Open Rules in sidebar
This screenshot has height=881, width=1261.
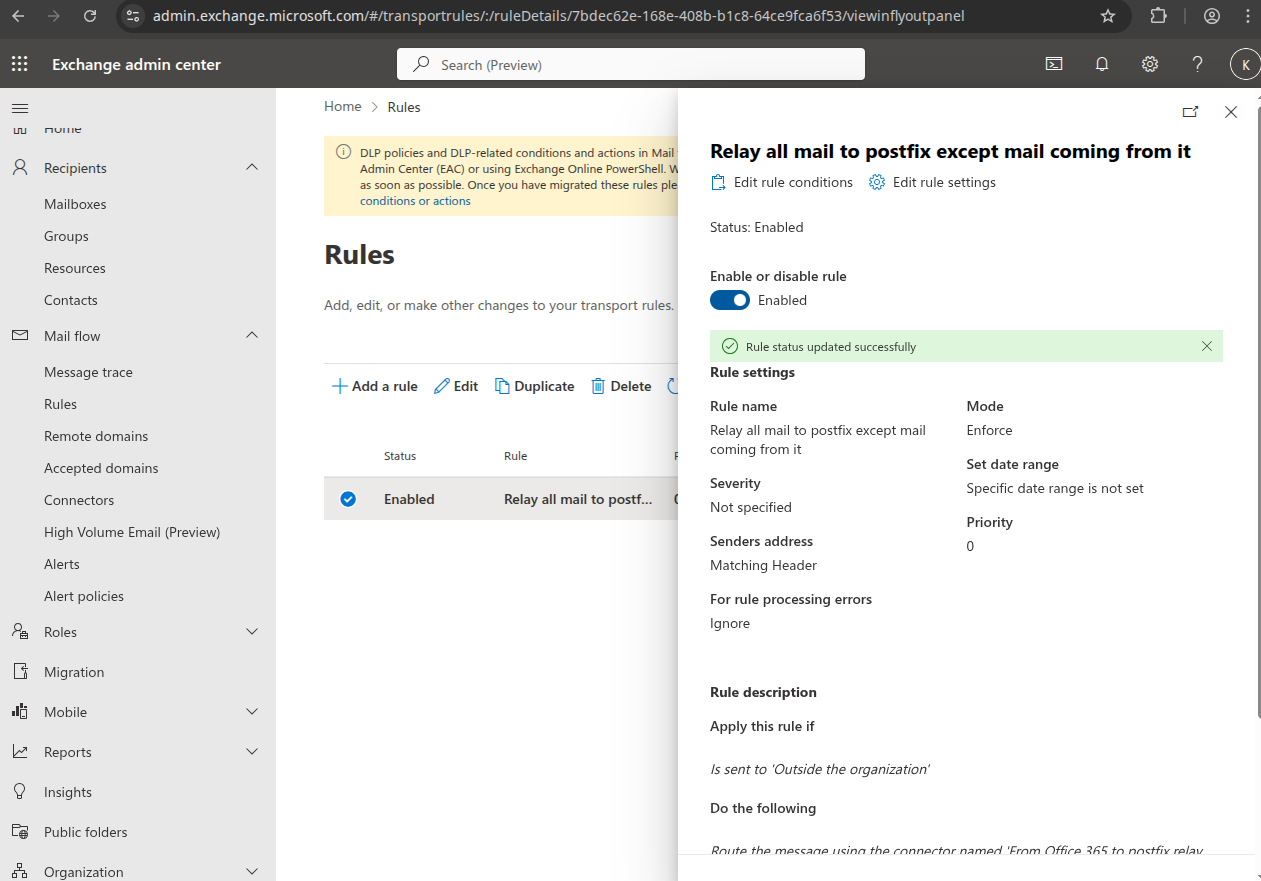coord(60,404)
